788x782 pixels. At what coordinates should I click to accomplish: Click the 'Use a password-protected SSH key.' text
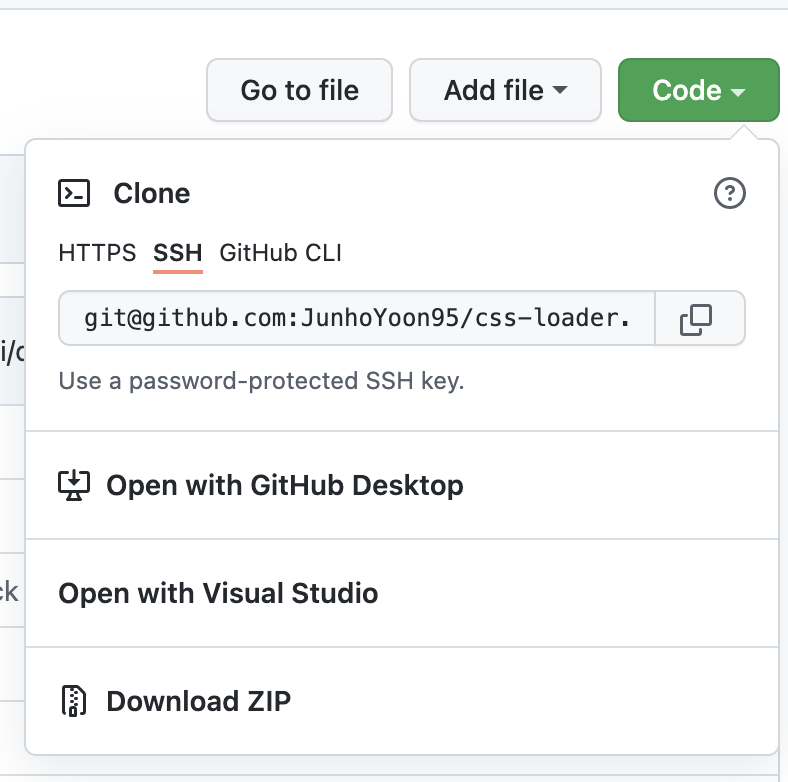[x=261, y=381]
